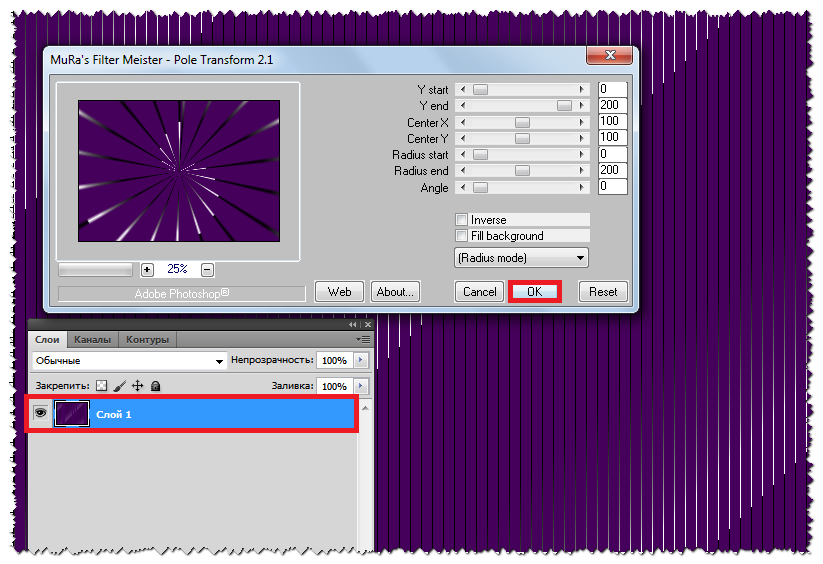Switch to the Слои tab

click(x=47, y=339)
